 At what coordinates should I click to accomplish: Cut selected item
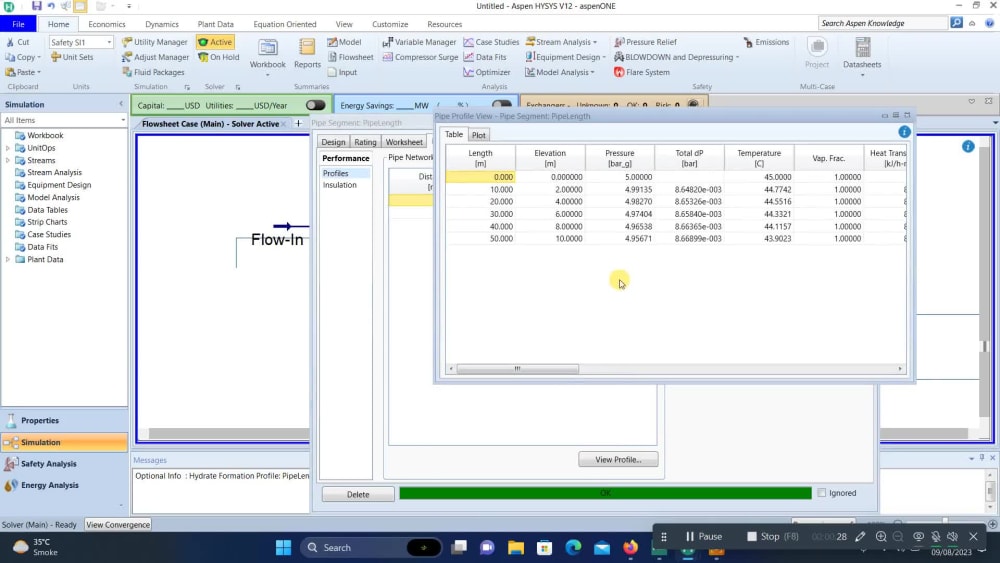point(17,42)
